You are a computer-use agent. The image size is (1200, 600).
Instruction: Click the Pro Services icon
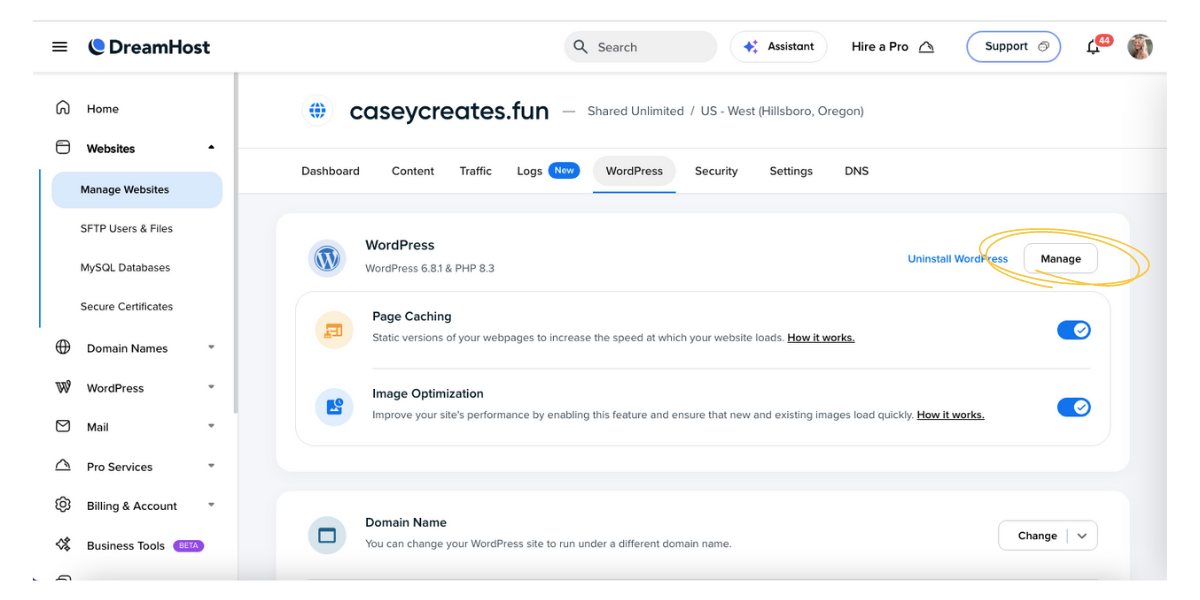63,466
